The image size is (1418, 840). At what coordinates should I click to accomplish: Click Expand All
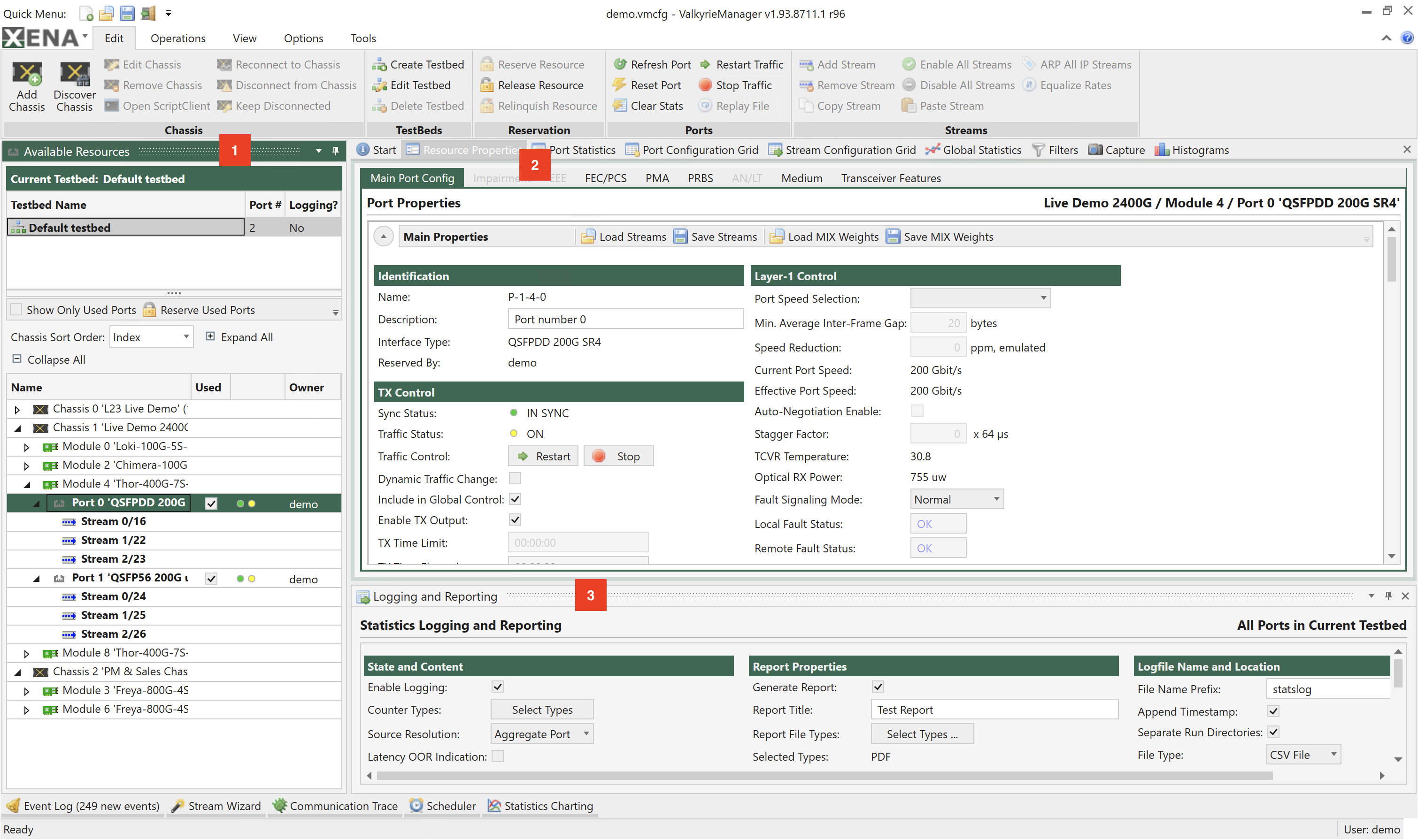[239, 337]
